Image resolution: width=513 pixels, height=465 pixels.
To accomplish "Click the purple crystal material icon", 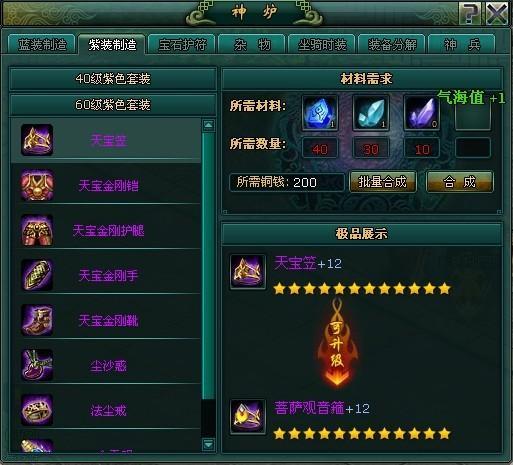I will point(422,113).
